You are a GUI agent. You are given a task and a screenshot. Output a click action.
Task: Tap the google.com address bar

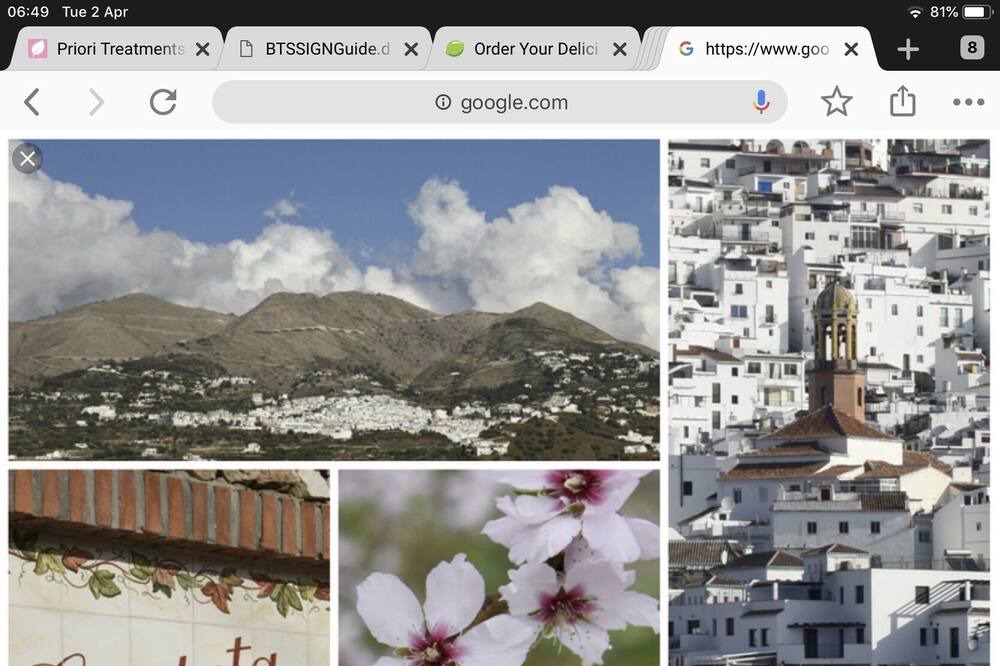[500, 102]
